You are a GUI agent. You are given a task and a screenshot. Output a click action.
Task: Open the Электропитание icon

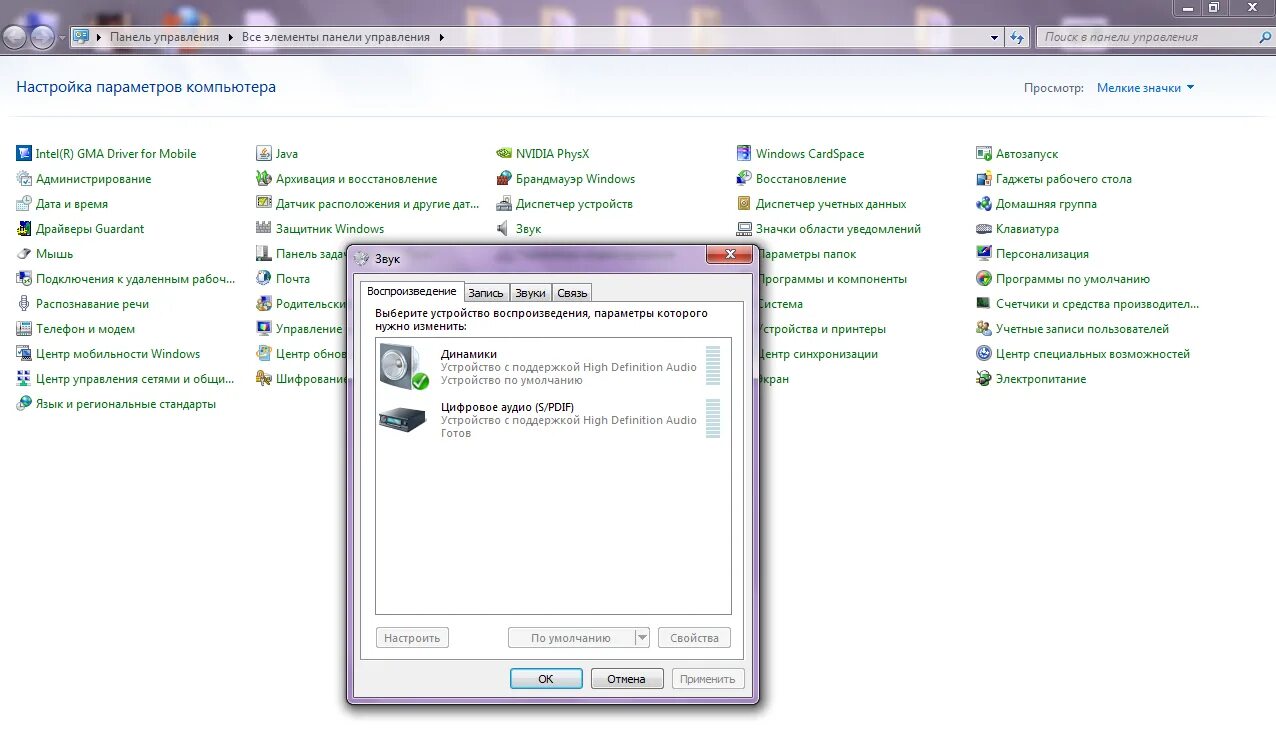[984, 378]
